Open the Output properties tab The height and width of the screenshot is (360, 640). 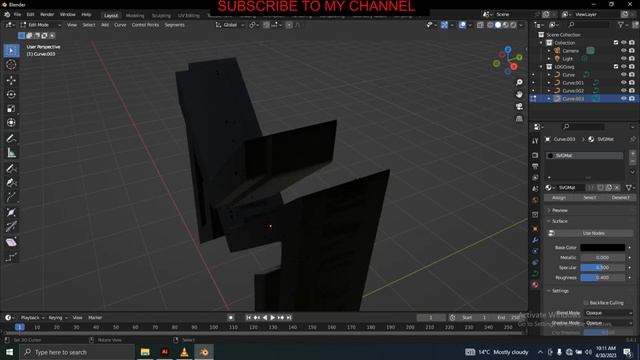click(x=535, y=167)
